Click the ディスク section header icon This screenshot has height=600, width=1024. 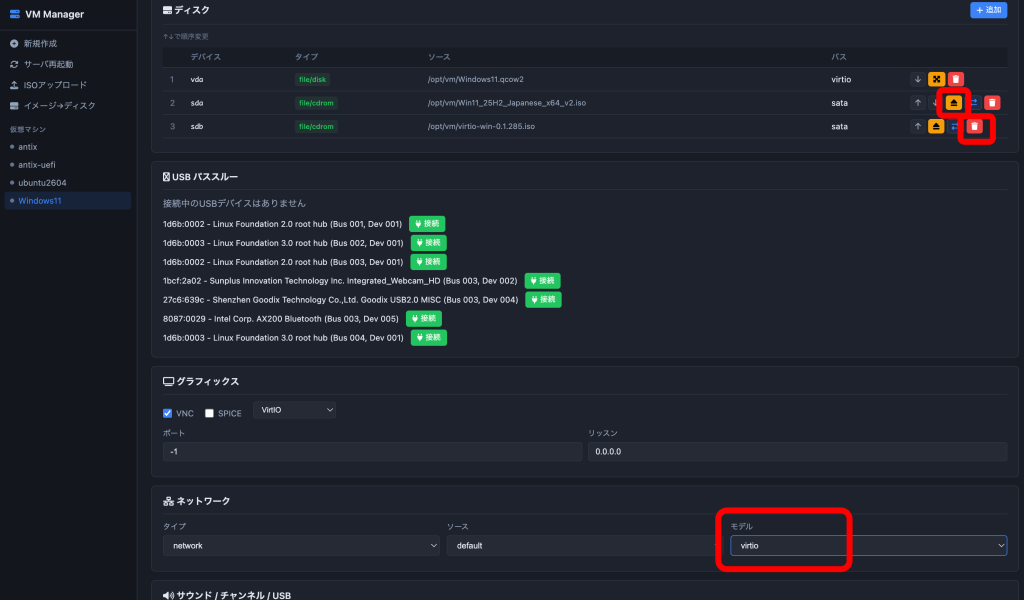(167, 10)
